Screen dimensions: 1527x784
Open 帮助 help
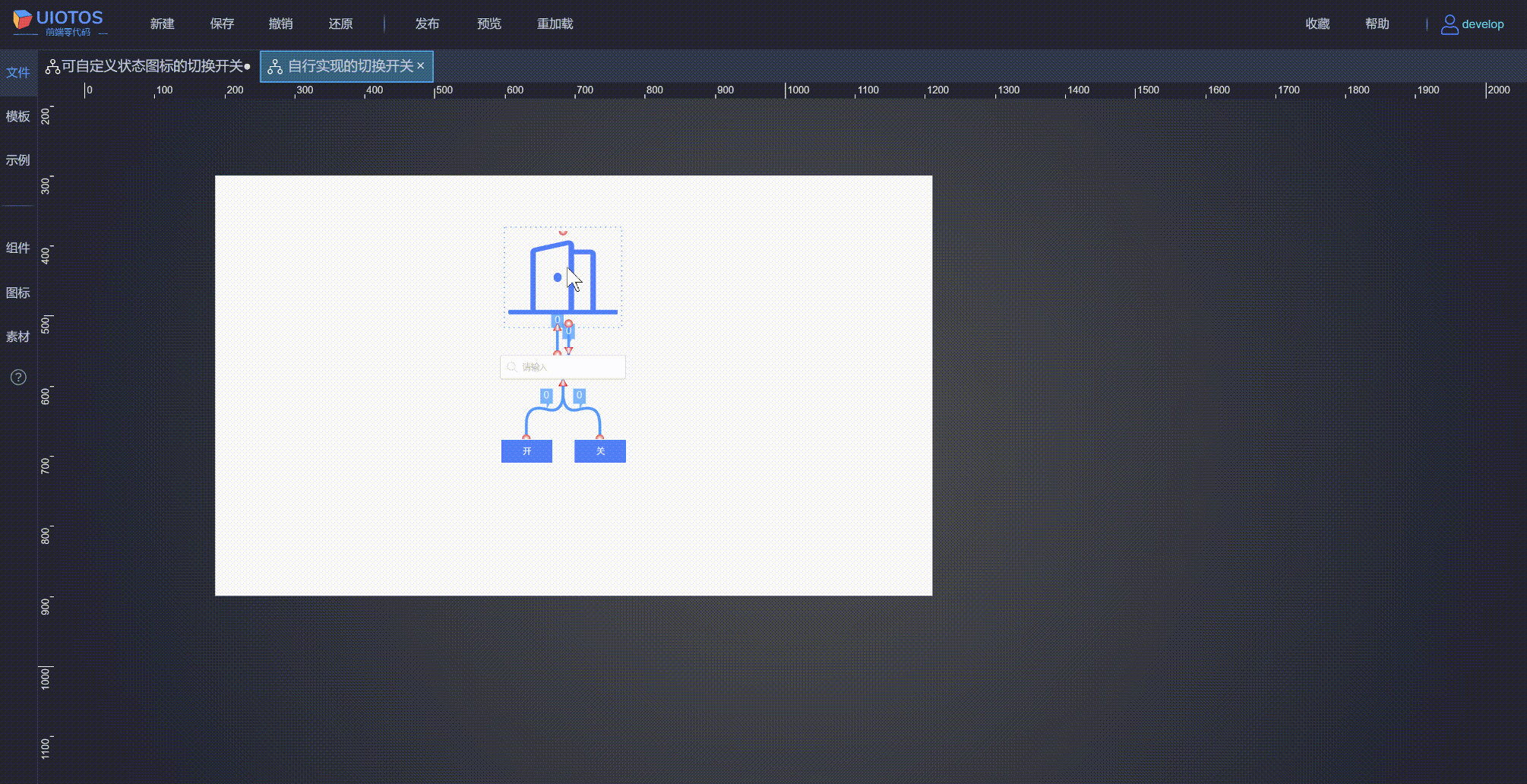[1377, 24]
